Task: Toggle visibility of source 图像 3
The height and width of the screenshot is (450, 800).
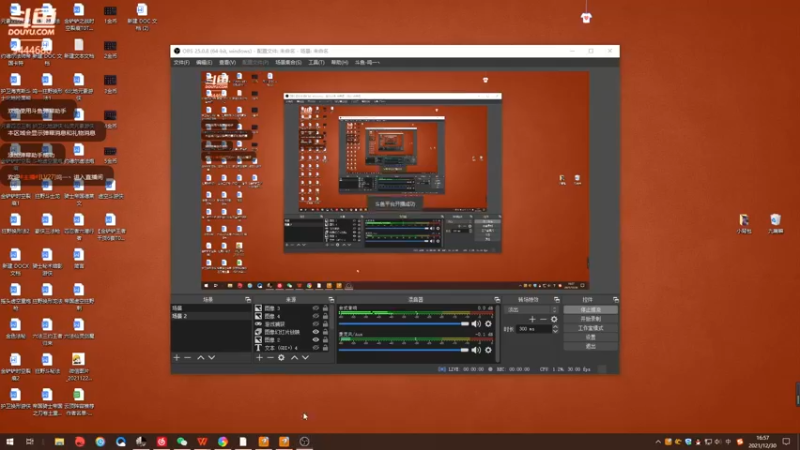Action: (316, 308)
